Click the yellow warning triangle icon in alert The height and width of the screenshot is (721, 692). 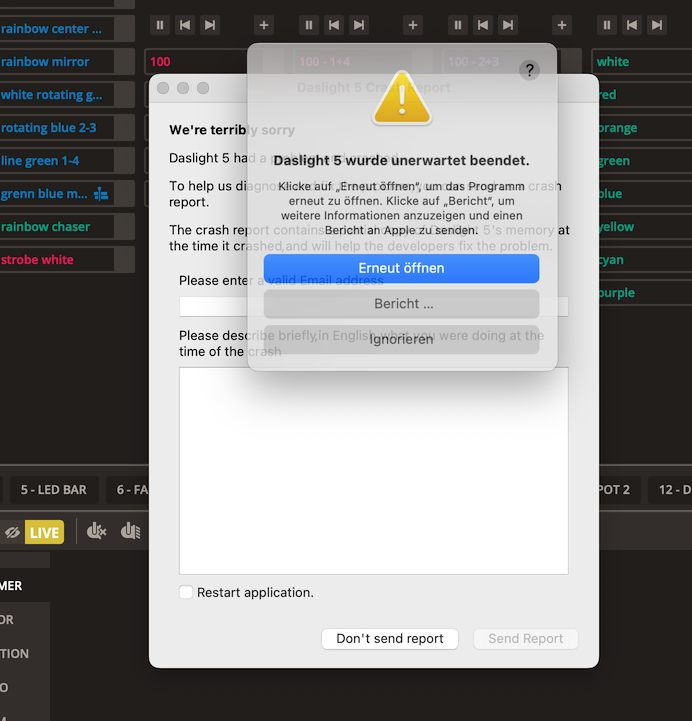point(402,98)
